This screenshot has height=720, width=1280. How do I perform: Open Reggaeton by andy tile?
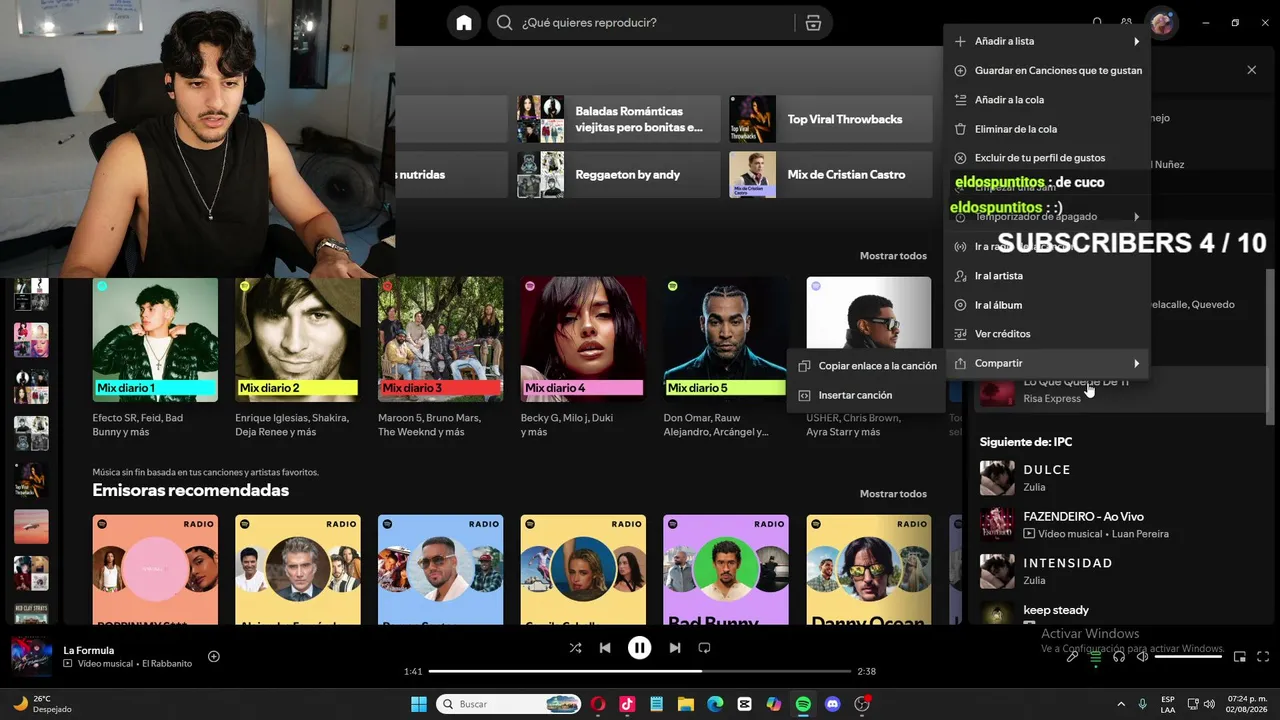(x=618, y=174)
